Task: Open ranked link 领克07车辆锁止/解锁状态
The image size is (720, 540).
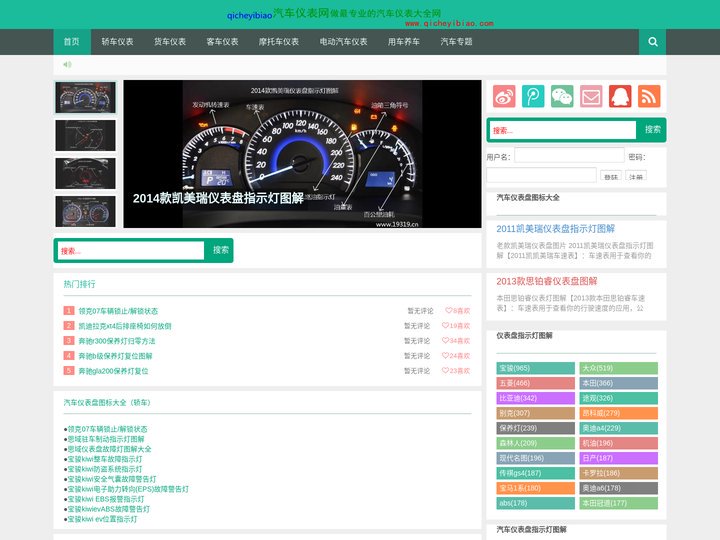Action: (x=118, y=311)
